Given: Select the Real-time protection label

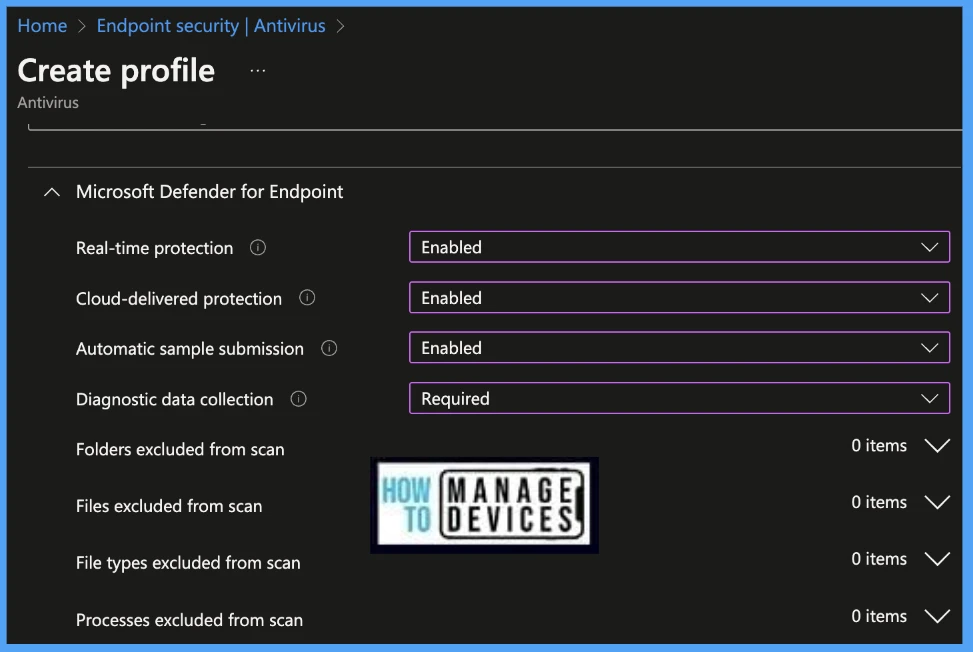Looking at the screenshot, I should [155, 248].
